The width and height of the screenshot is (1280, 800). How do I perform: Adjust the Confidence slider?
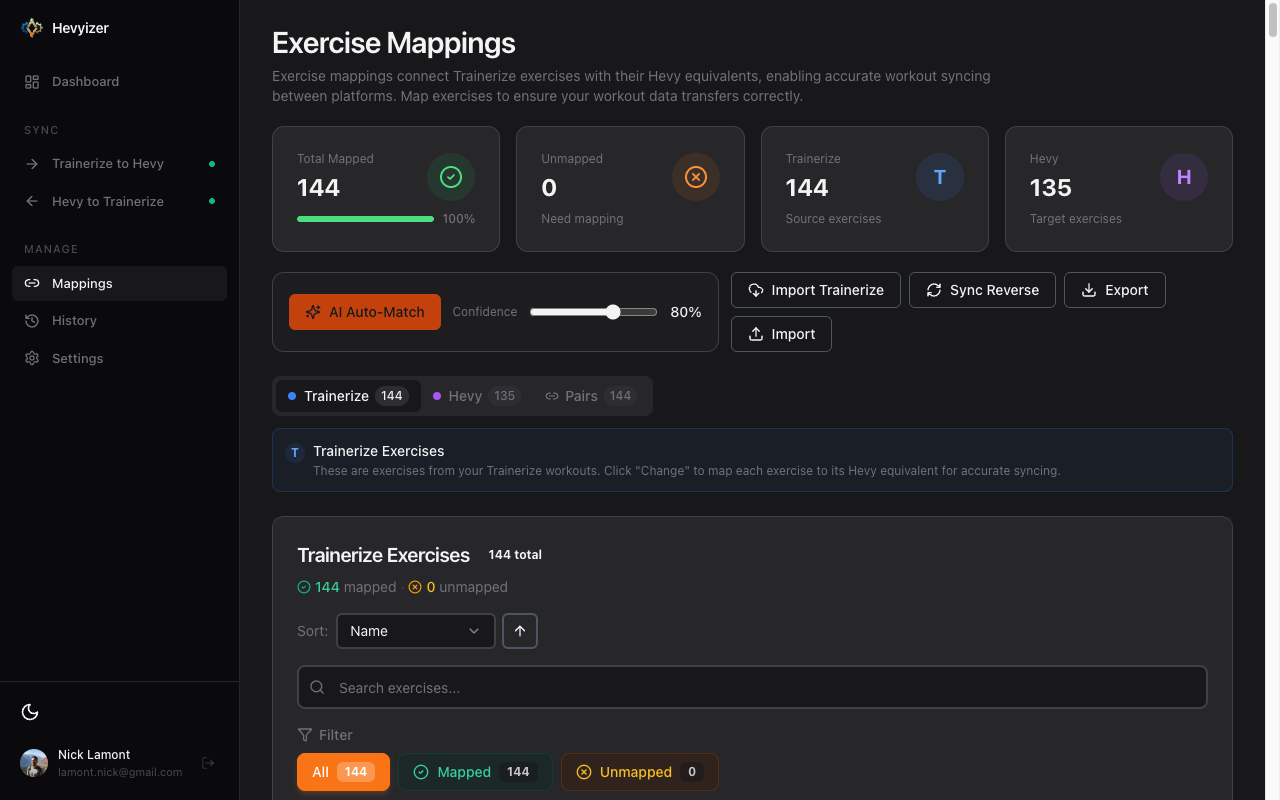(x=612, y=311)
